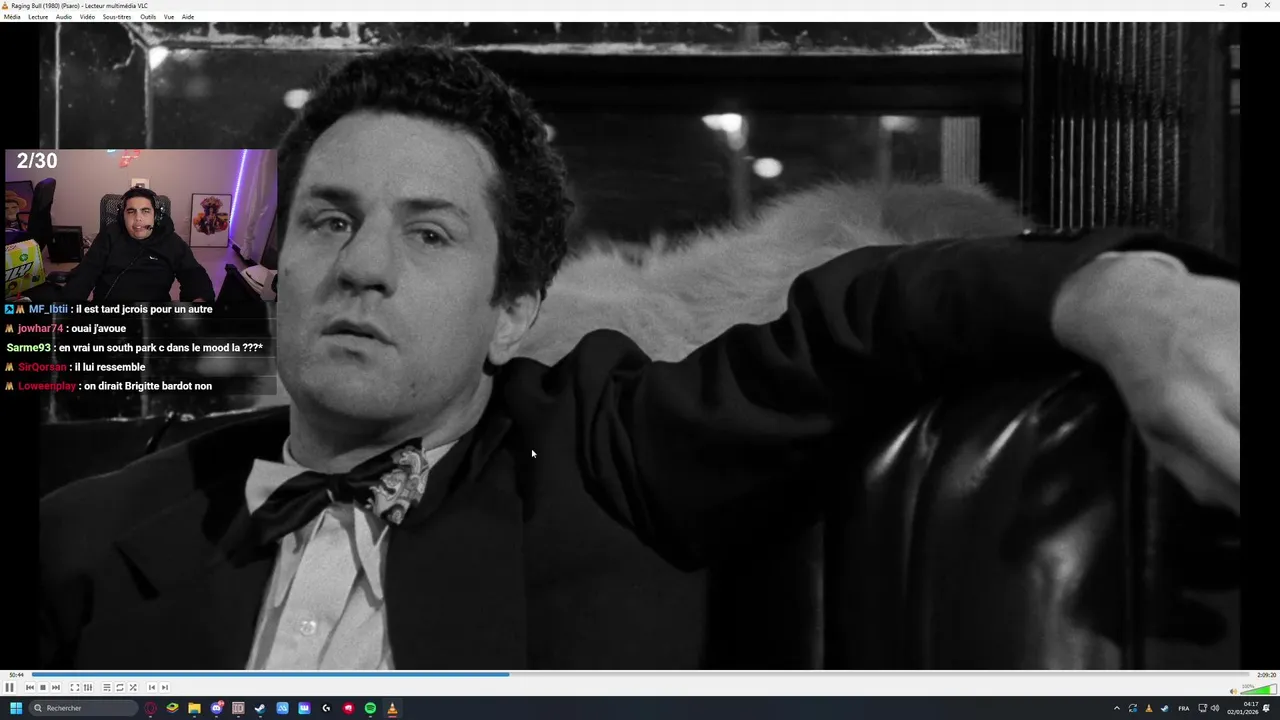
Task: Click elapsed time 50:44 label
Action: (x=16, y=675)
